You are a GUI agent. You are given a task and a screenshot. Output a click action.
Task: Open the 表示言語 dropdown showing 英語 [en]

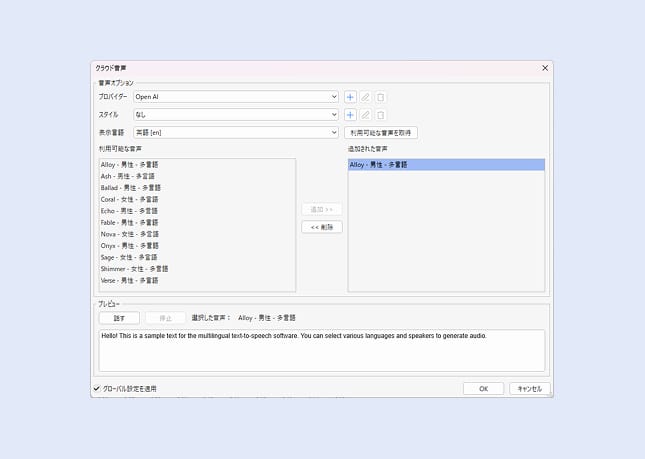(236, 132)
